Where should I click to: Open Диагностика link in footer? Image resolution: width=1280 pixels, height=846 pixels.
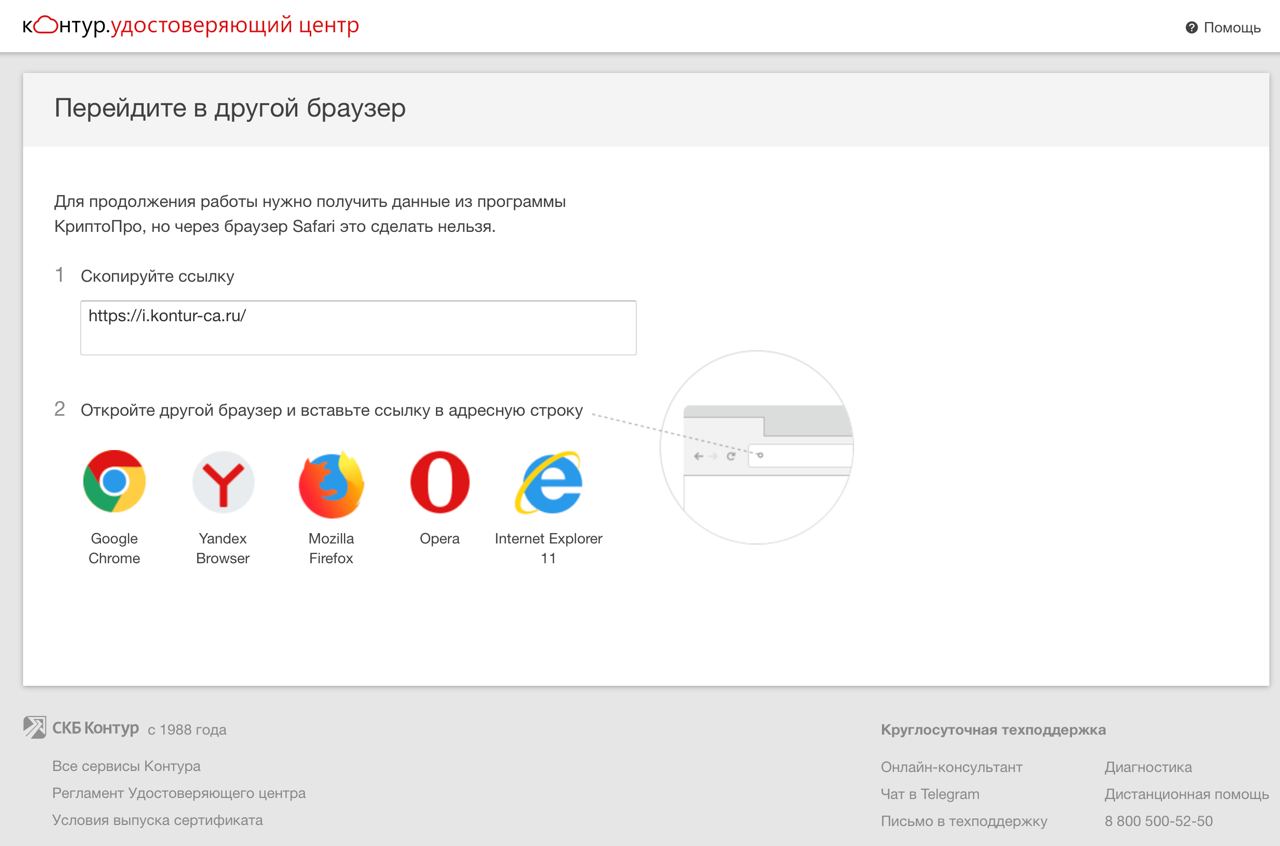1148,767
